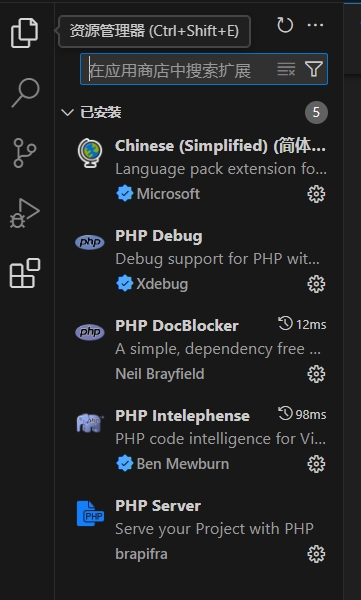
Task: Open the manage gear for PHP Server
Action: coord(316,554)
